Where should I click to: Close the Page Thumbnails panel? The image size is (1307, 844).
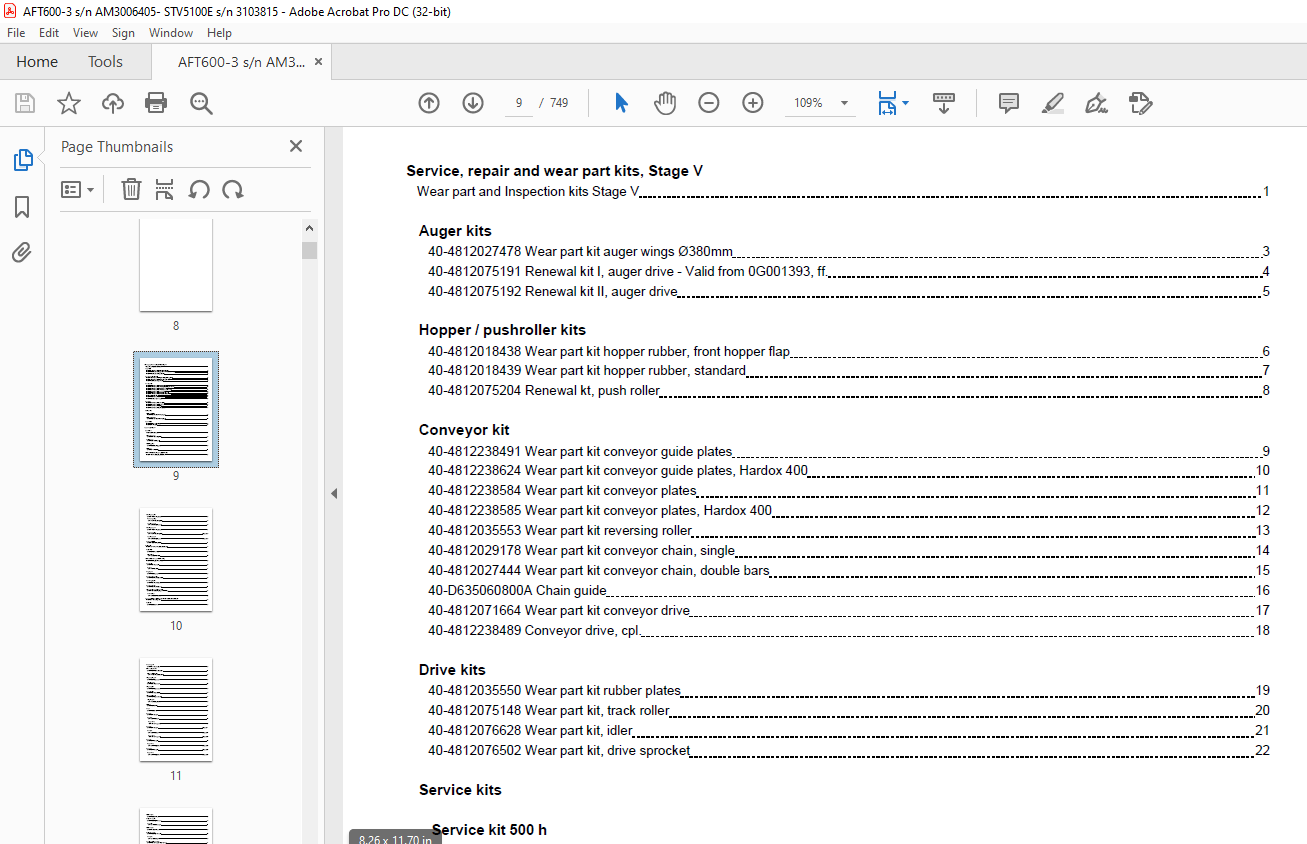coord(296,146)
